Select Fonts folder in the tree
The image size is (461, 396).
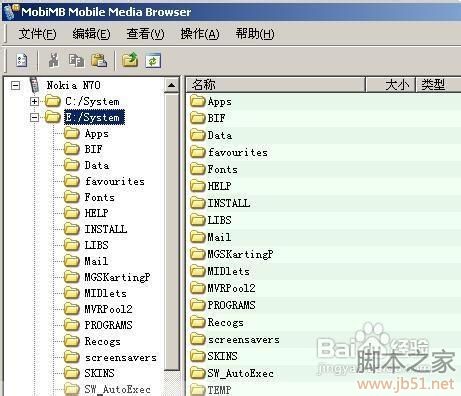(99, 197)
